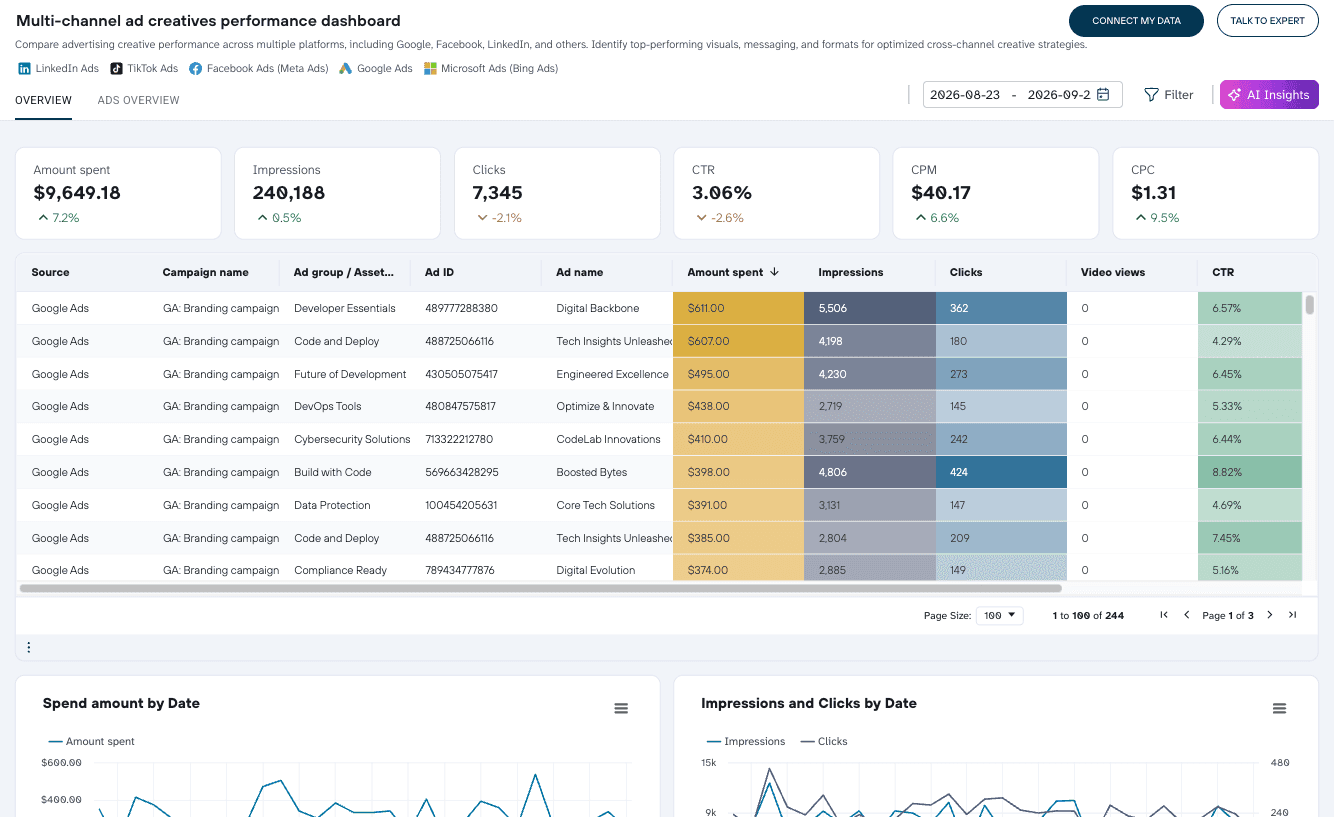This screenshot has width=1334, height=817.
Task: Open AI Insights
Action: click(1269, 95)
